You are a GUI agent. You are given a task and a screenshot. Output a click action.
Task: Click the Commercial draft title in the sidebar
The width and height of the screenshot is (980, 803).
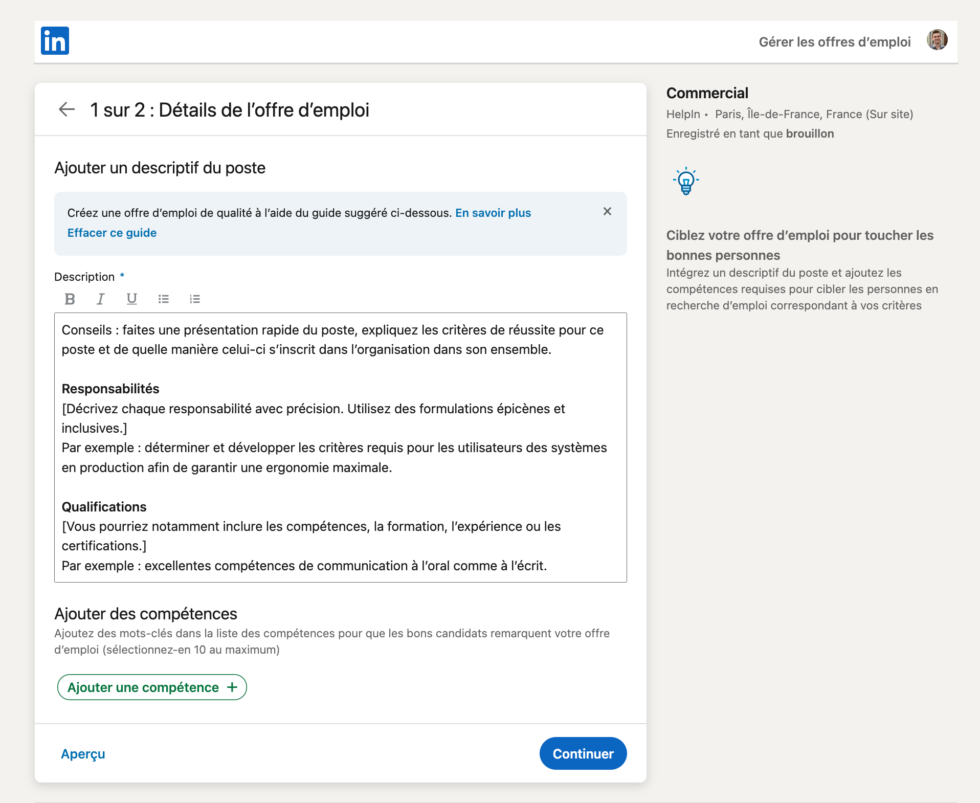coord(707,92)
